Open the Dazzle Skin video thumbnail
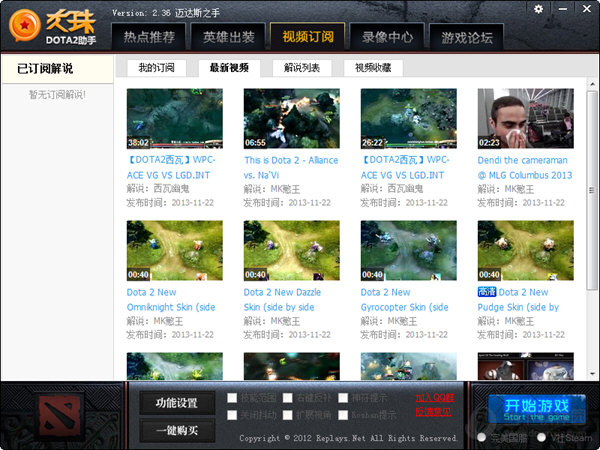 click(292, 251)
